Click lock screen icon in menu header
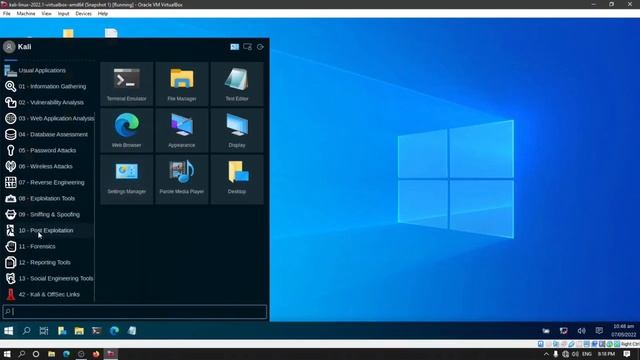Image resolution: width=640 pixels, height=360 pixels. [247, 47]
